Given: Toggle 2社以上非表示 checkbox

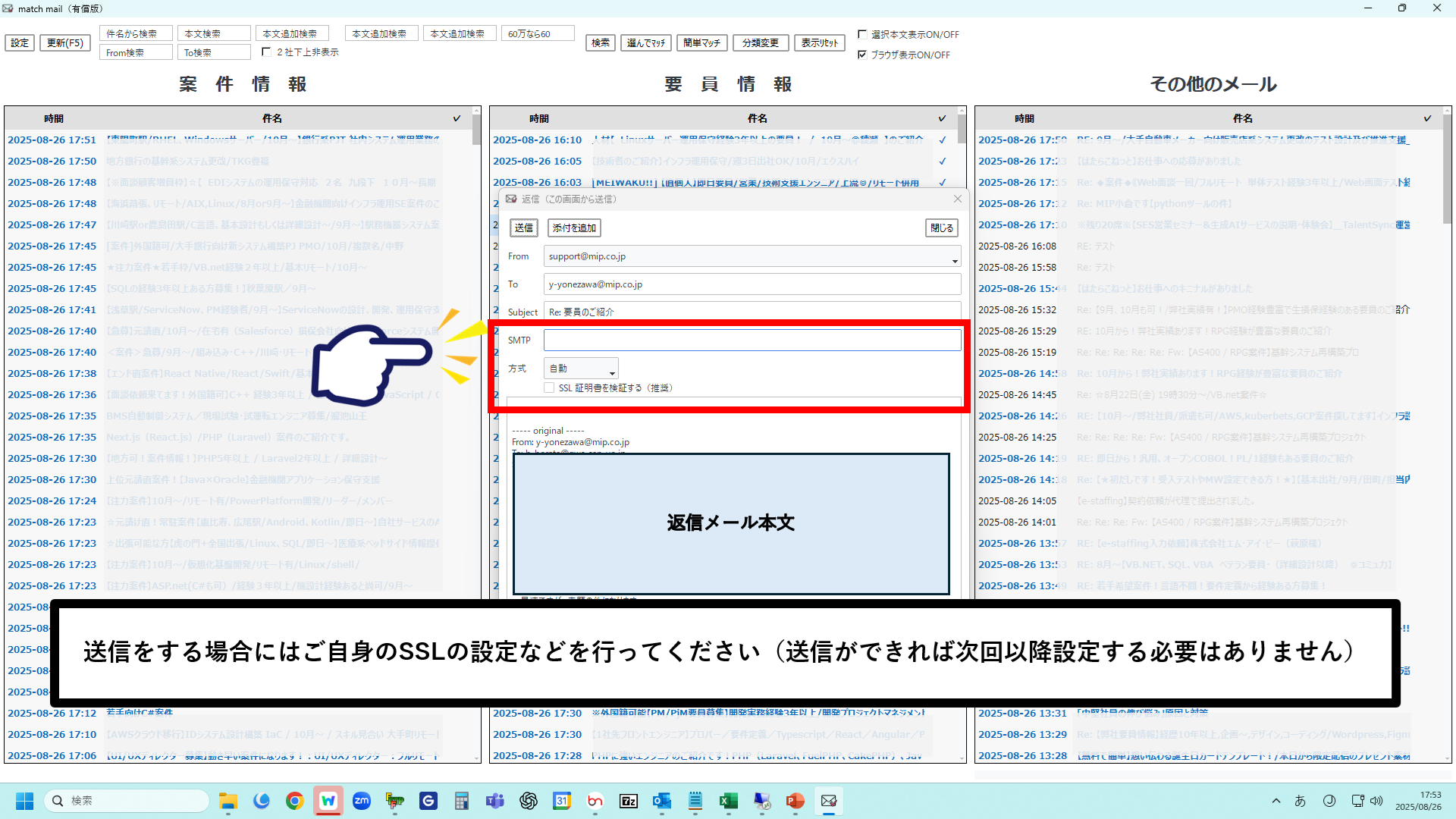Looking at the screenshot, I should (266, 52).
